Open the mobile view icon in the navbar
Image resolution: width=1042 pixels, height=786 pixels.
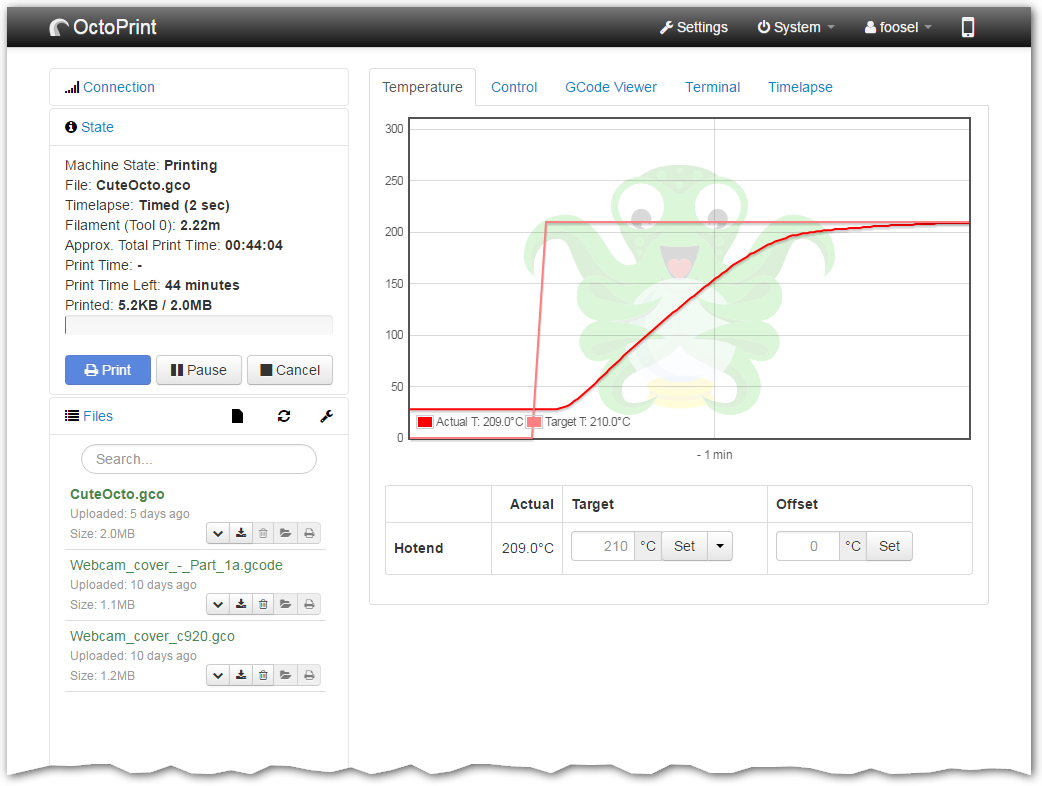pyautogui.click(x=966, y=27)
